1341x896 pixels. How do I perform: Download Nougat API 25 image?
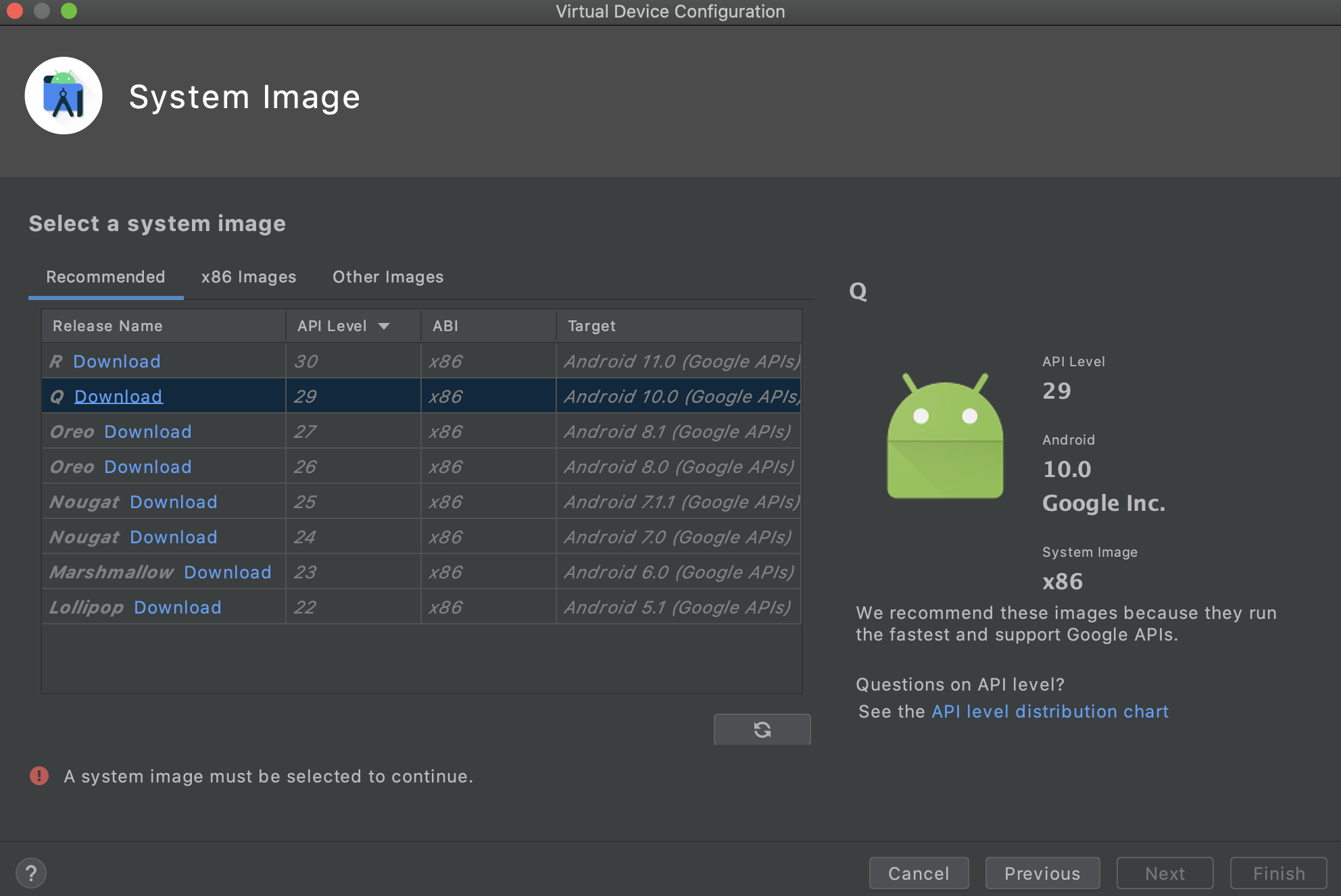point(174,502)
